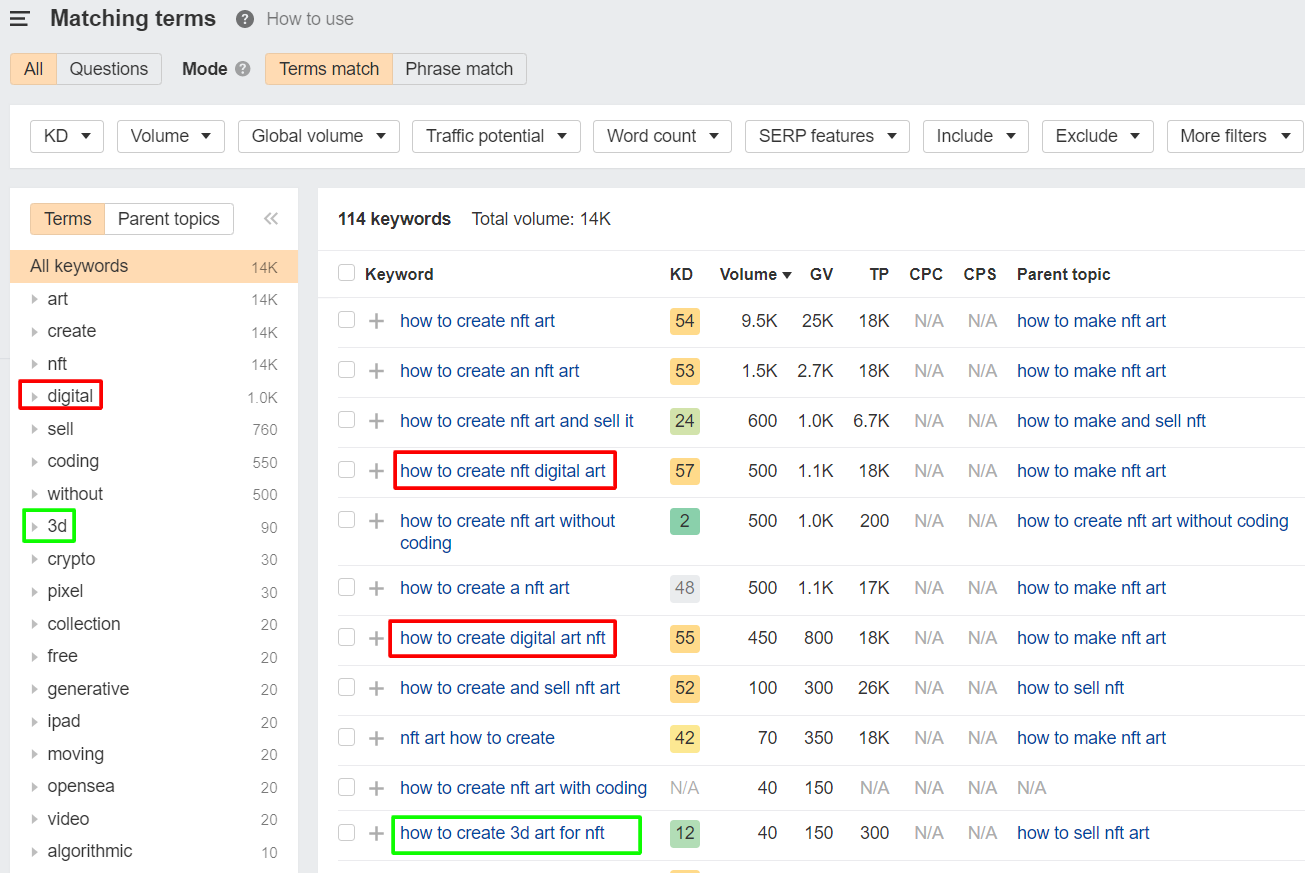Switch mode to Phrase match
Screen dimensions: 1305x873
point(459,69)
